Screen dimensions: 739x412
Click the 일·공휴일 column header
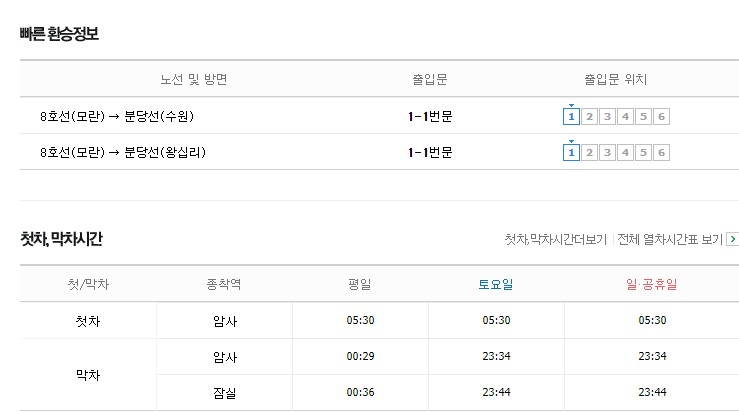pos(652,284)
